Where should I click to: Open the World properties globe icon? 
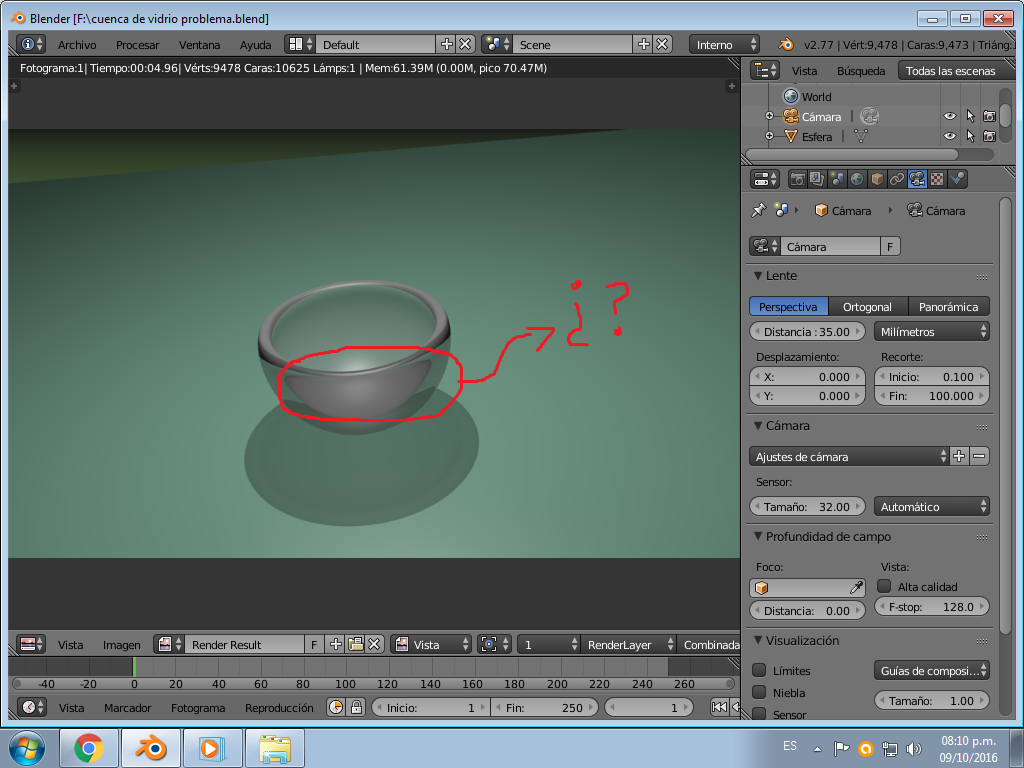(x=857, y=179)
